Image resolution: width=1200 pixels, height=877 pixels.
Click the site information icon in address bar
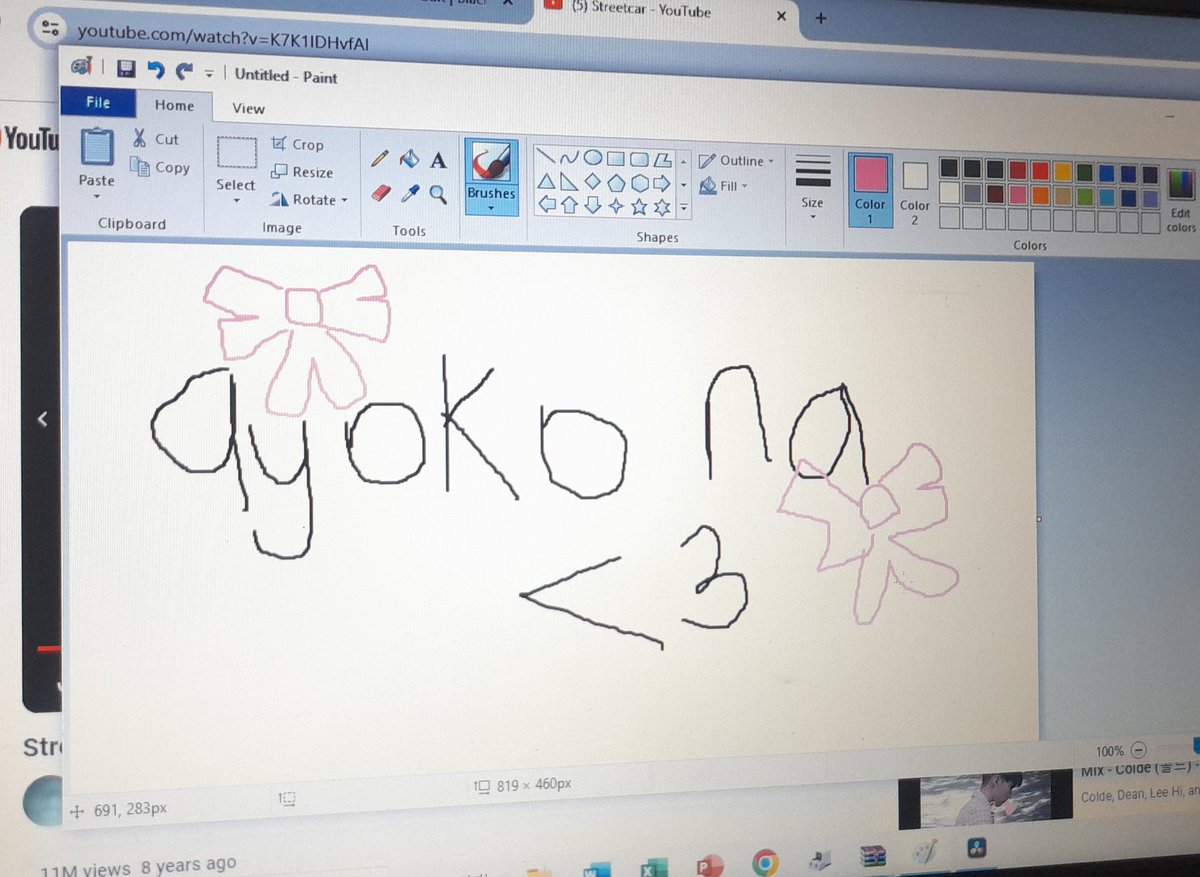48,28
